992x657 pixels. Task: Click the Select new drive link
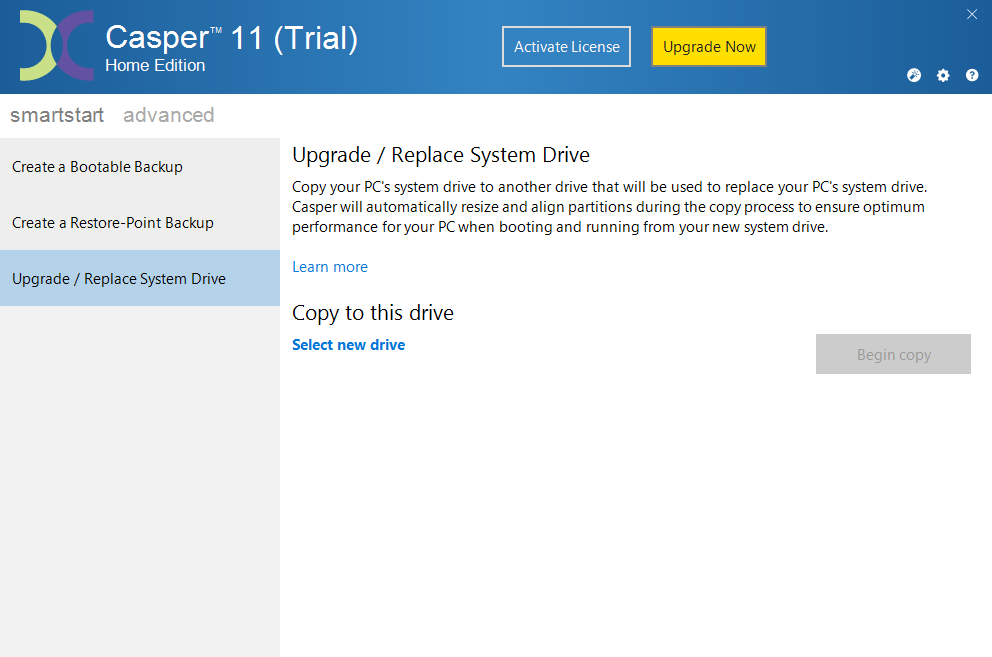click(349, 345)
